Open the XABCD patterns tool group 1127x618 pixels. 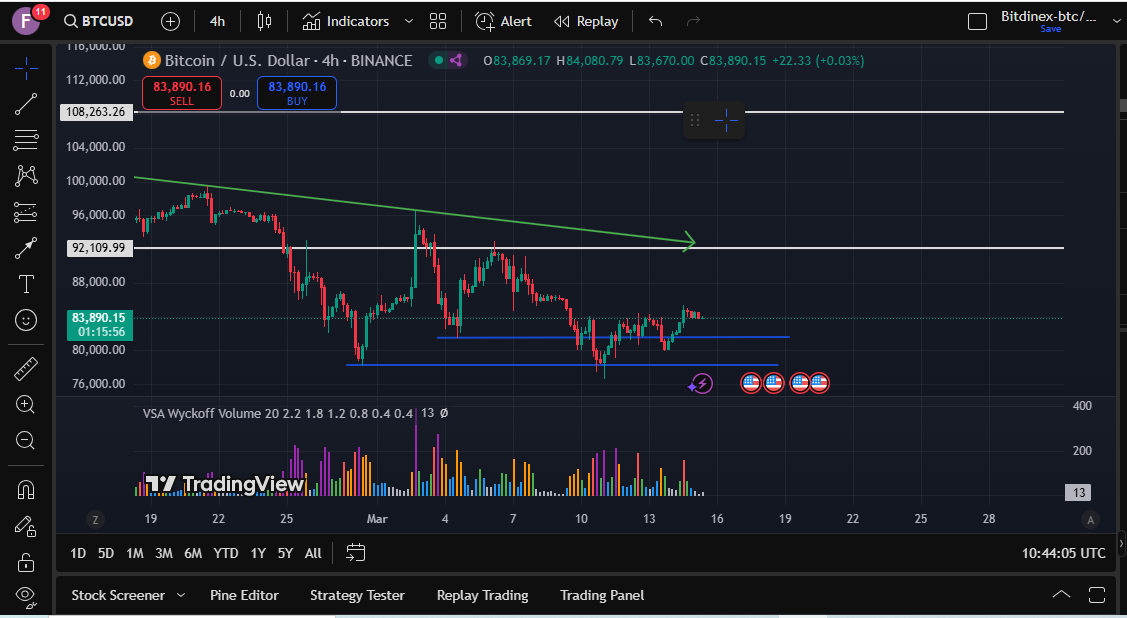(26, 175)
